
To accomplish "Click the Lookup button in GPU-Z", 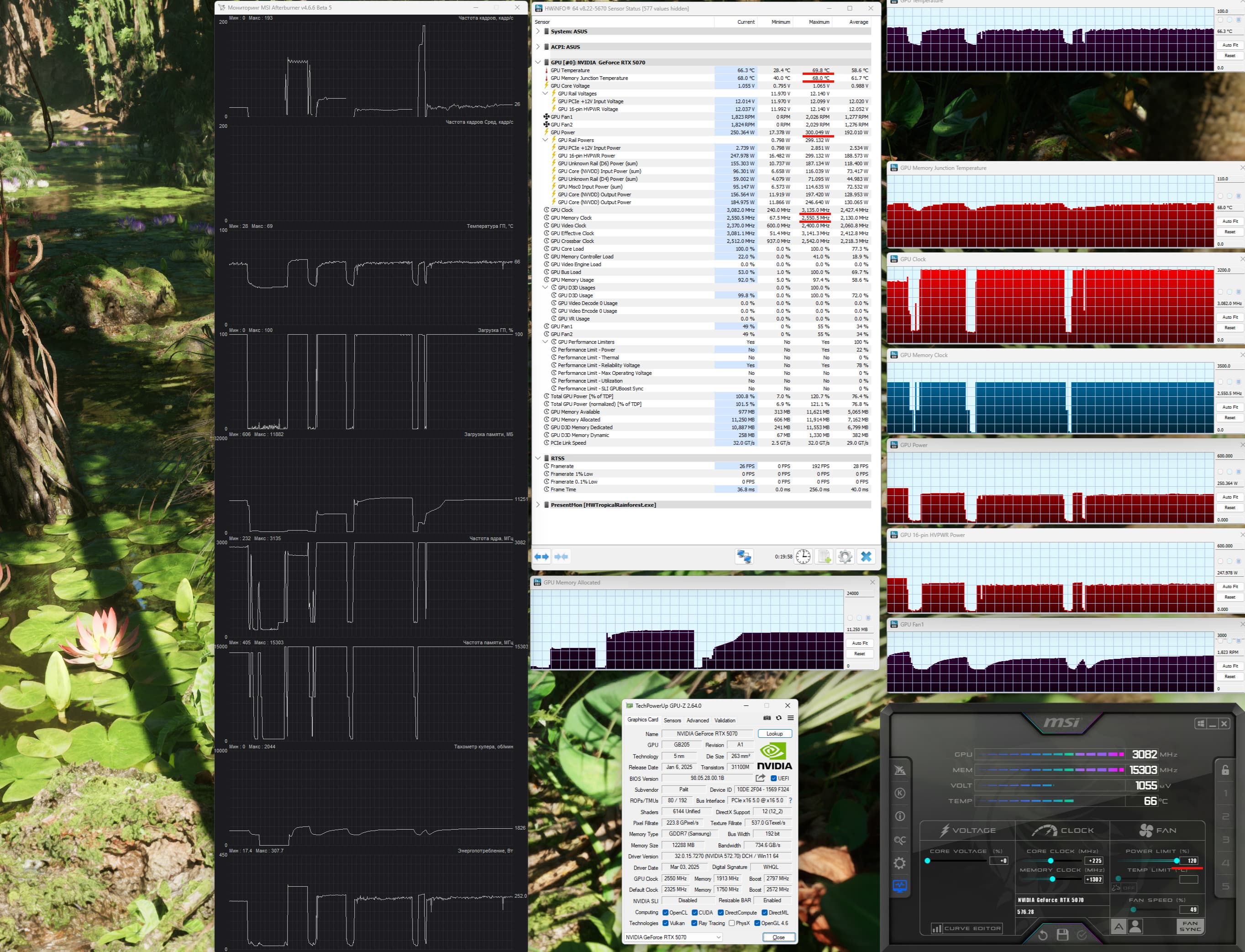I will coord(775,733).
